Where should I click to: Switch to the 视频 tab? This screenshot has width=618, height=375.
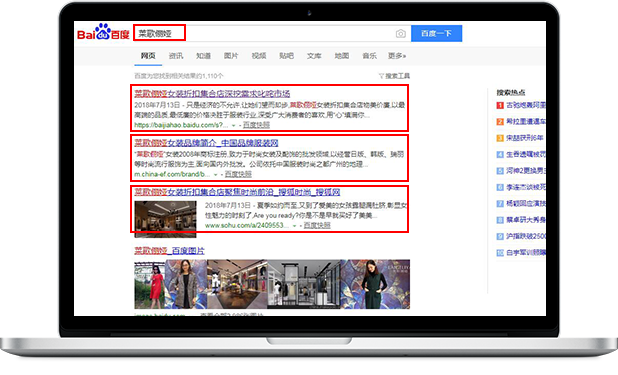(x=259, y=56)
